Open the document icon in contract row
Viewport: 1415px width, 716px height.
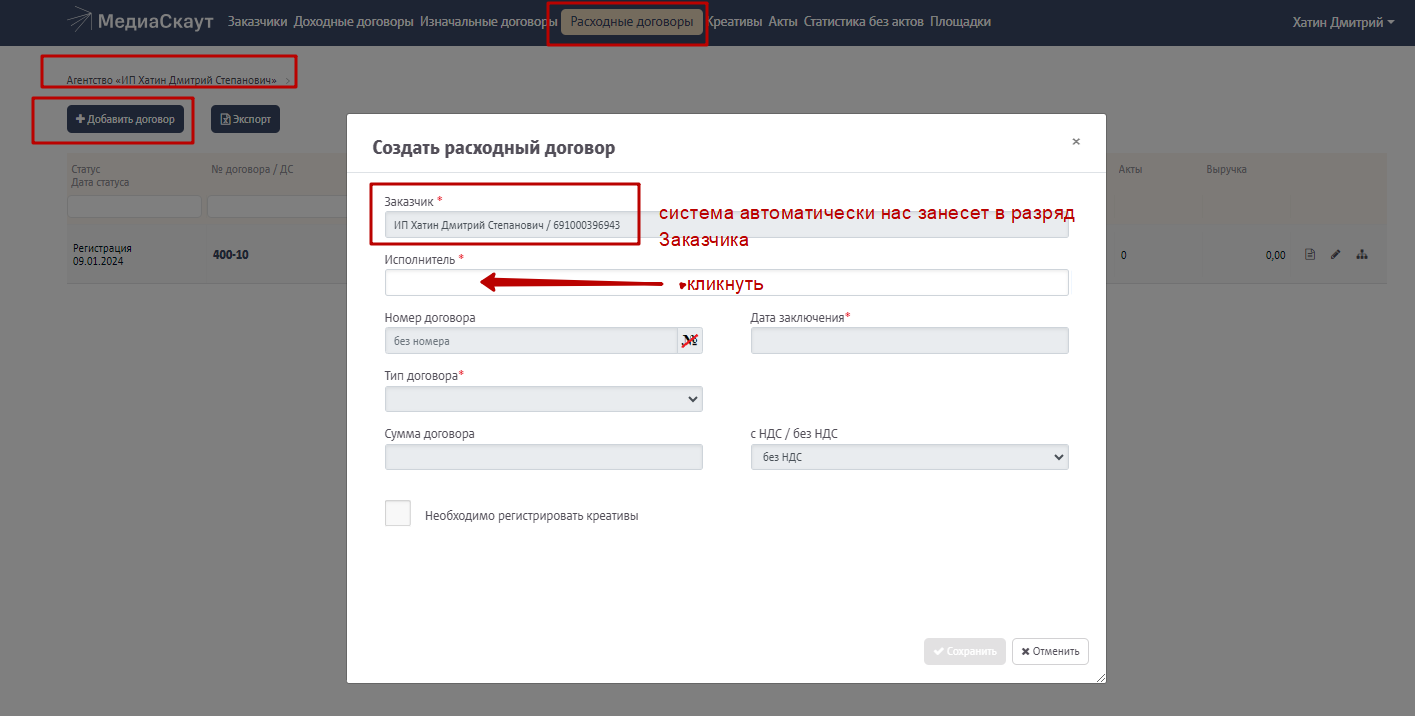1310,255
